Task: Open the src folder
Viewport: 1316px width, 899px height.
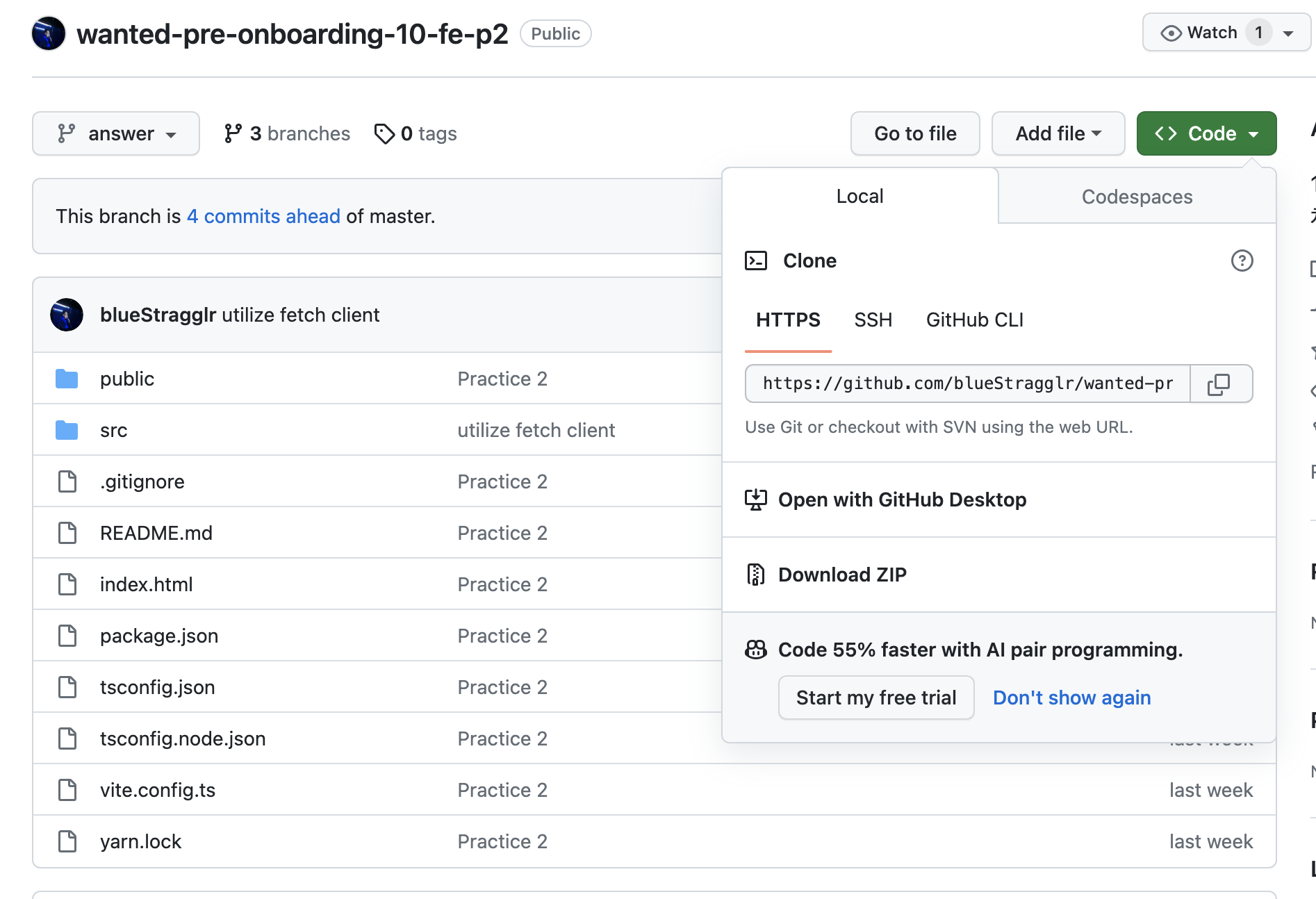Action: click(x=114, y=430)
